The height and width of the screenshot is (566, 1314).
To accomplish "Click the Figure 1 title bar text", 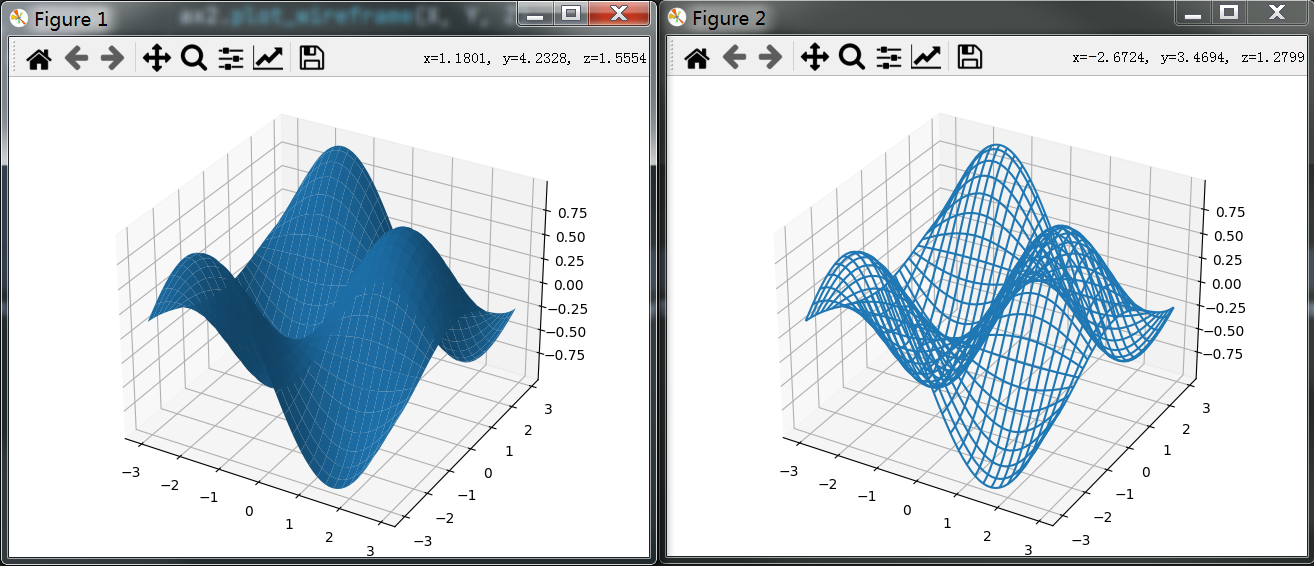I will (x=71, y=19).
